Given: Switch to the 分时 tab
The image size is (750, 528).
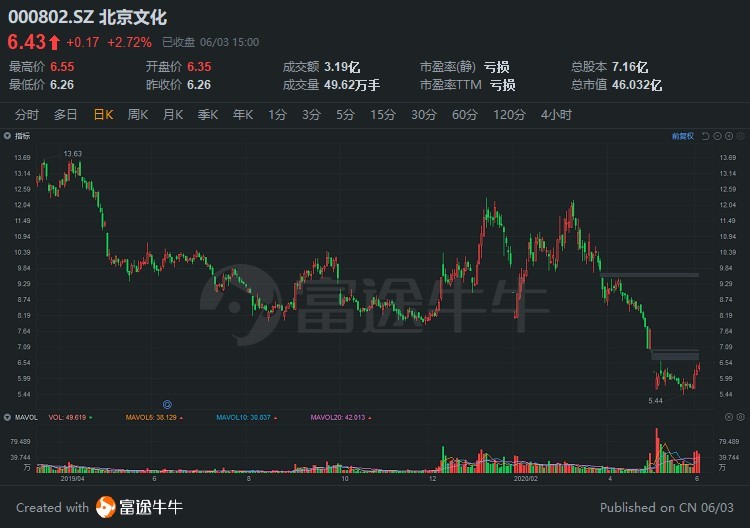Looking at the screenshot, I should [26, 115].
